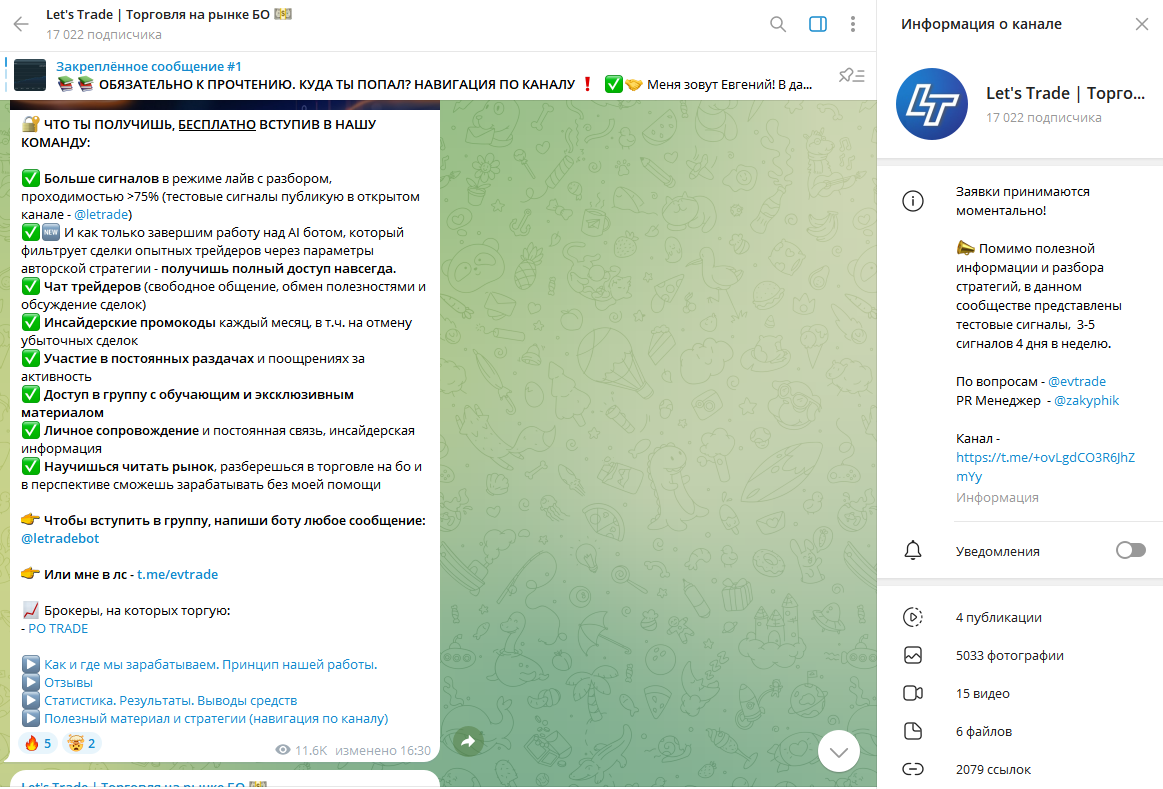The width and height of the screenshot is (1163, 789).
Task: Click the info circle icon
Action: click(913, 201)
